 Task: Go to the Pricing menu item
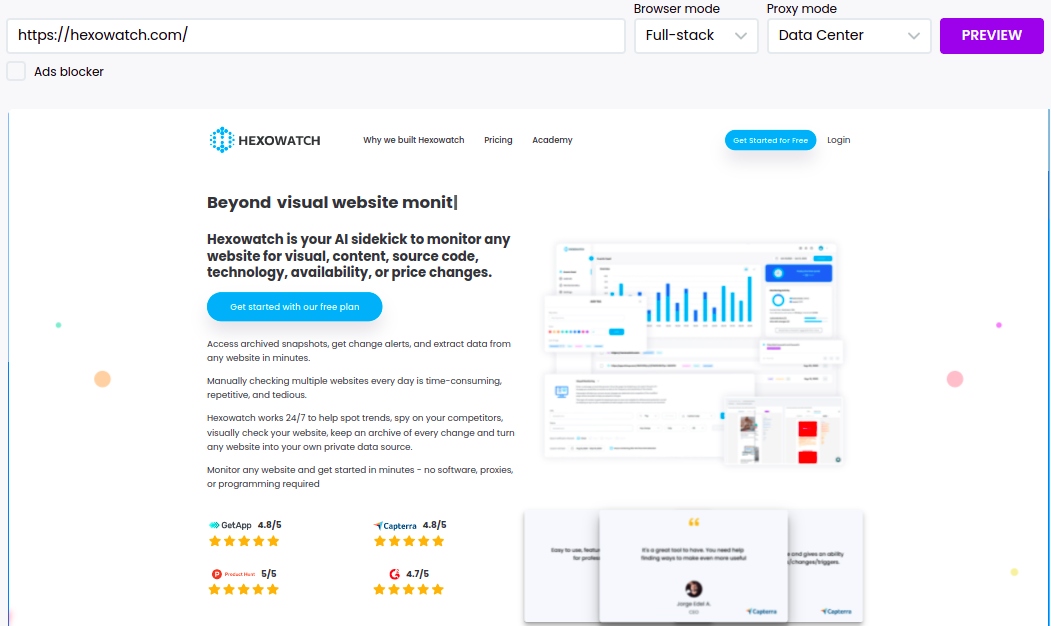coord(498,140)
